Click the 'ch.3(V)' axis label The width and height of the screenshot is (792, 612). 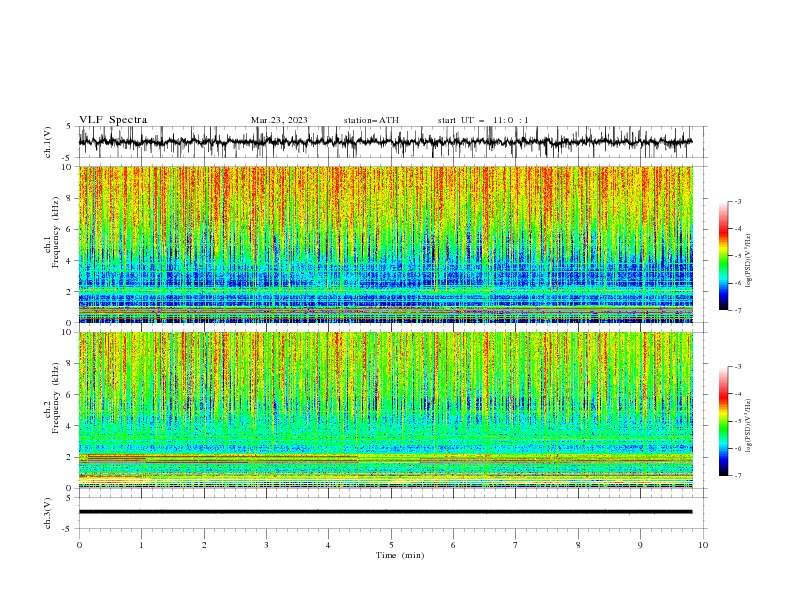click(x=47, y=513)
